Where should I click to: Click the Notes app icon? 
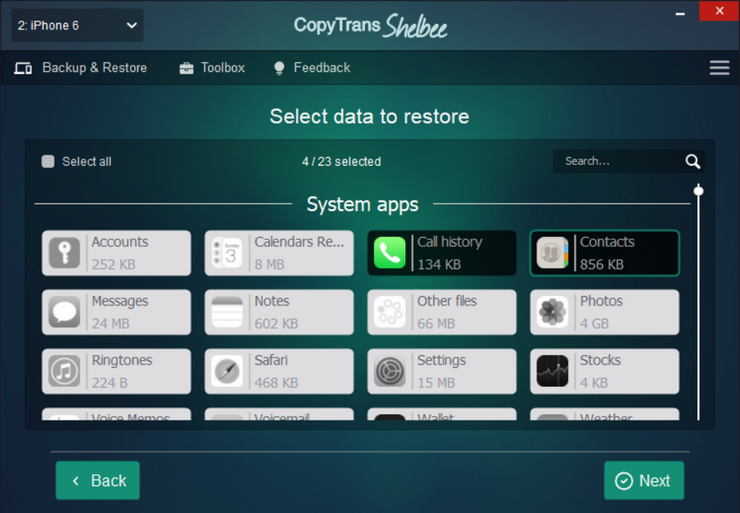point(227,312)
